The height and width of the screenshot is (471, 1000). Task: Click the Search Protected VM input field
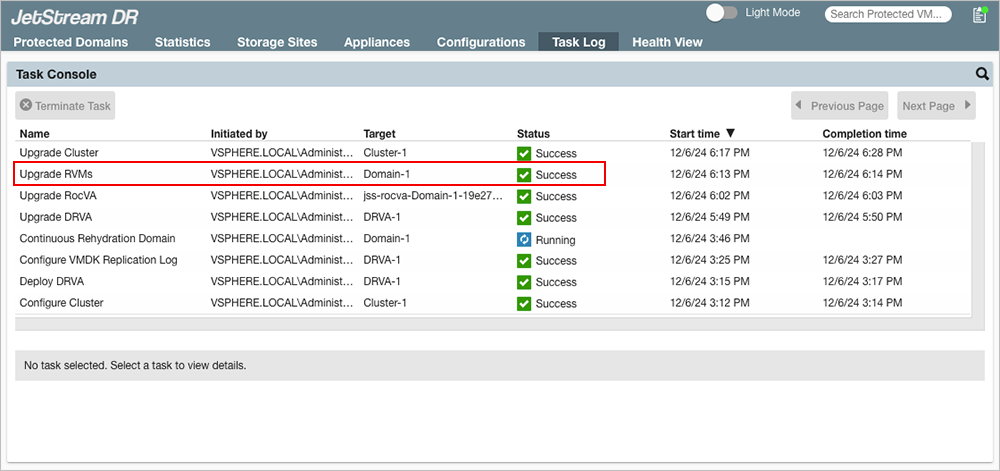pos(887,14)
